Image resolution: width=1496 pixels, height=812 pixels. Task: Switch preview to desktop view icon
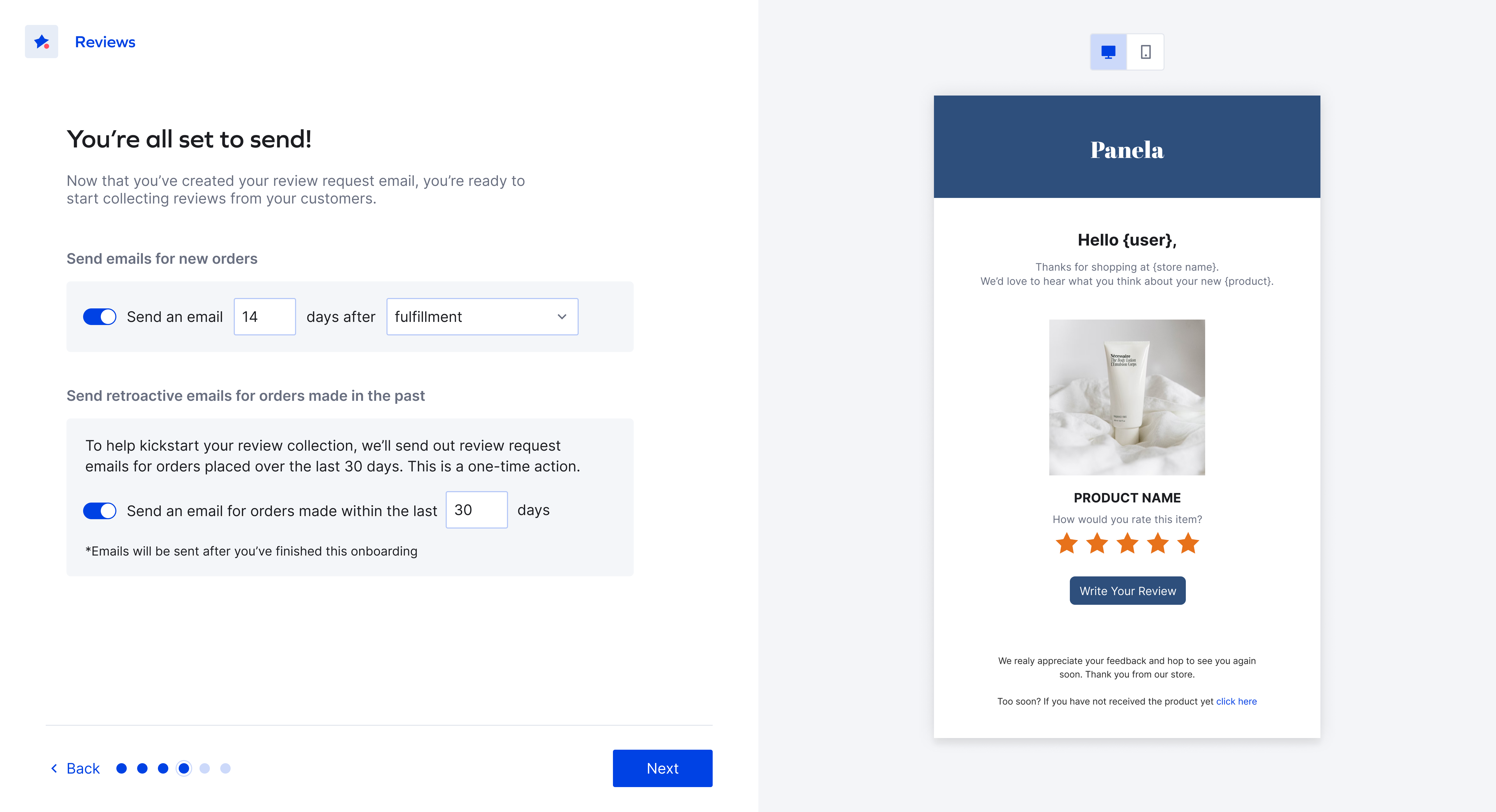[1108, 52]
